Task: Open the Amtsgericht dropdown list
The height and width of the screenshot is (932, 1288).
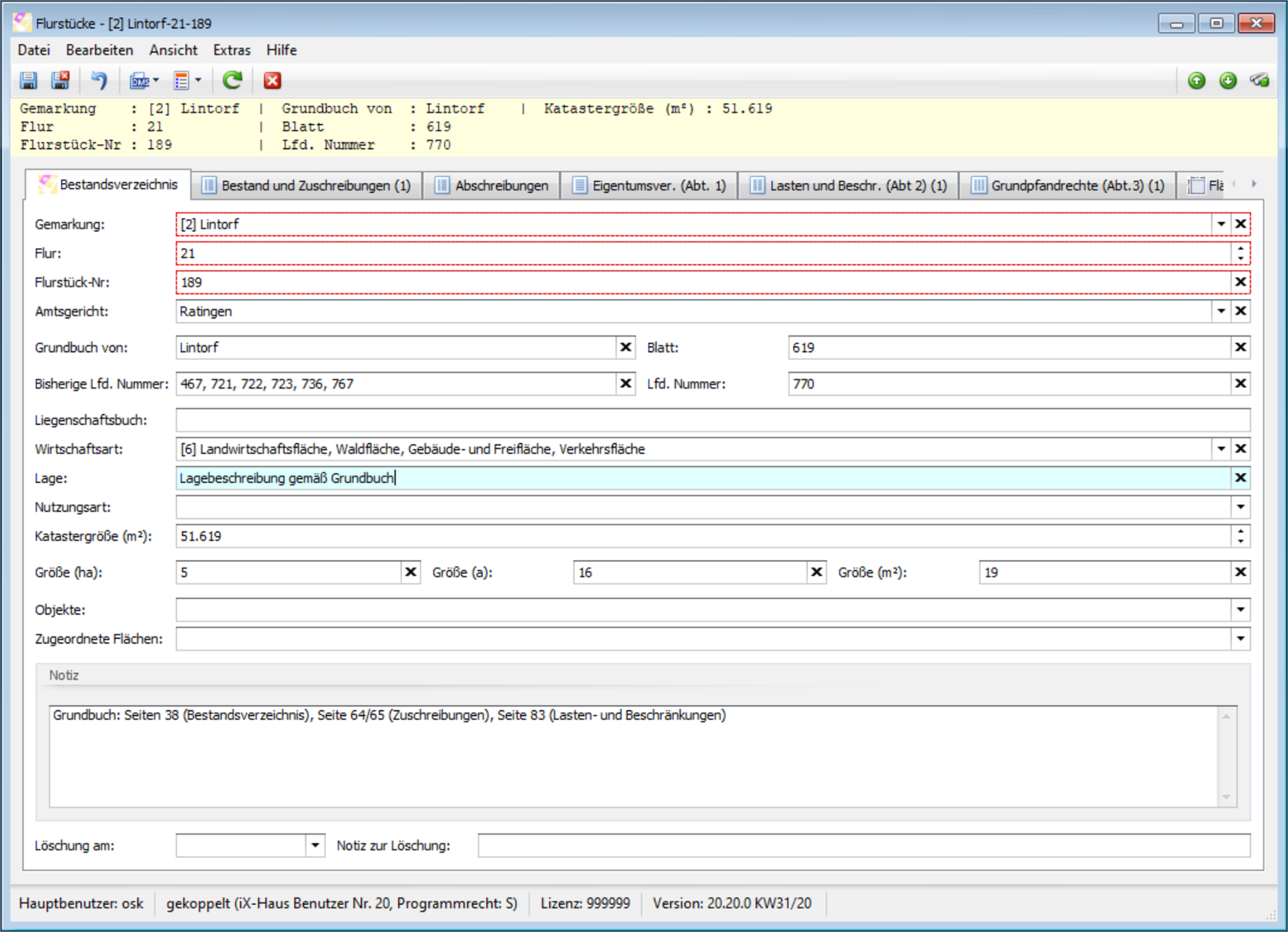Action: coord(1221,311)
